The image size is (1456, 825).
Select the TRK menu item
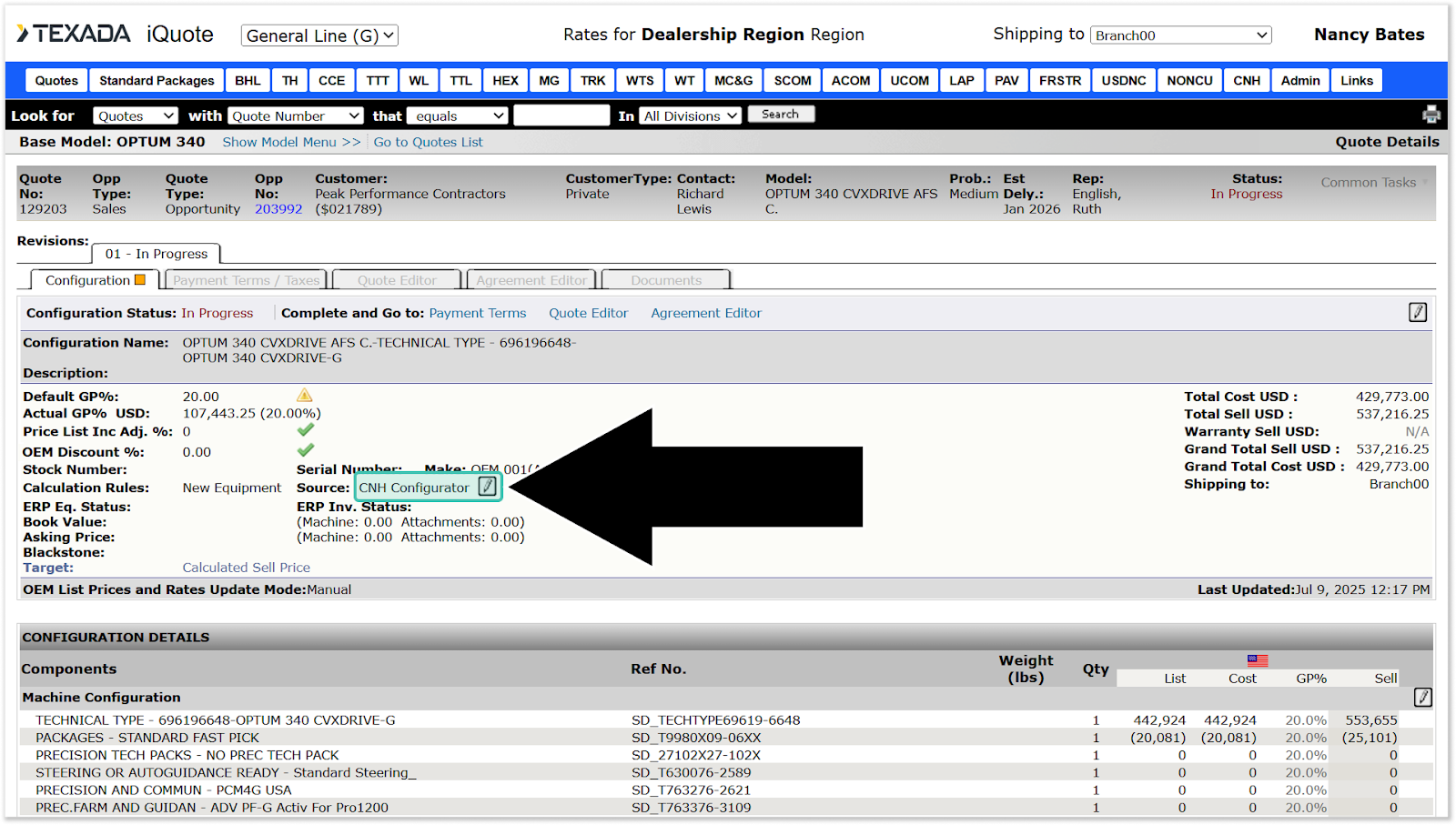click(x=593, y=80)
